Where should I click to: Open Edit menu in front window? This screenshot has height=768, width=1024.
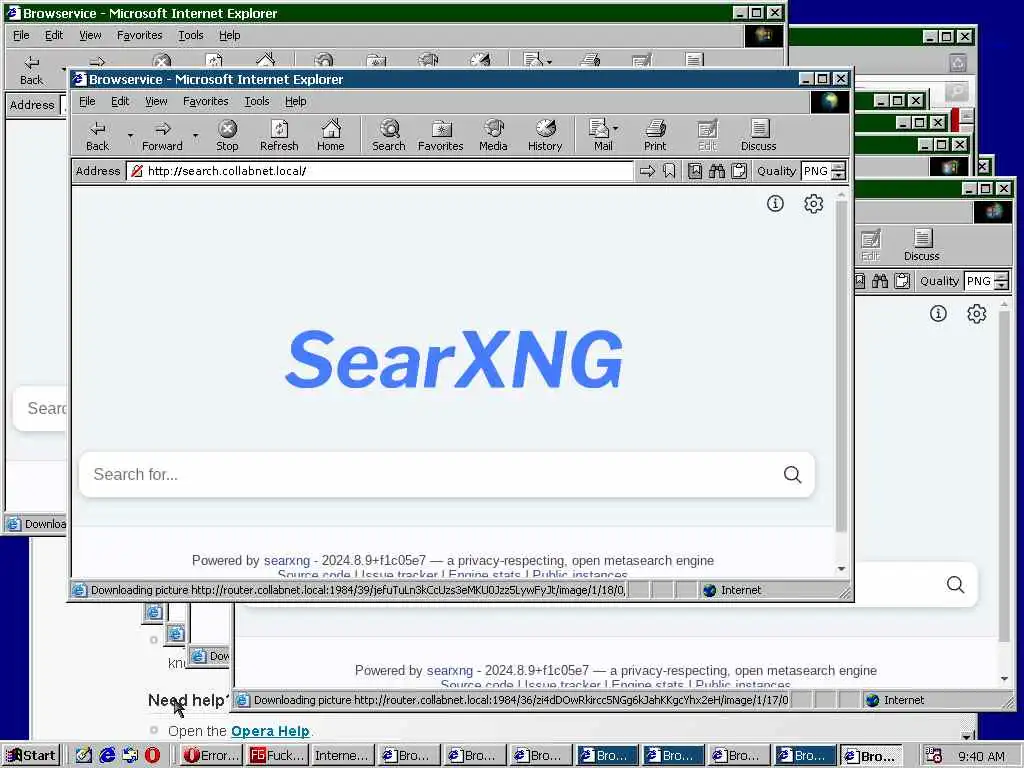click(120, 101)
